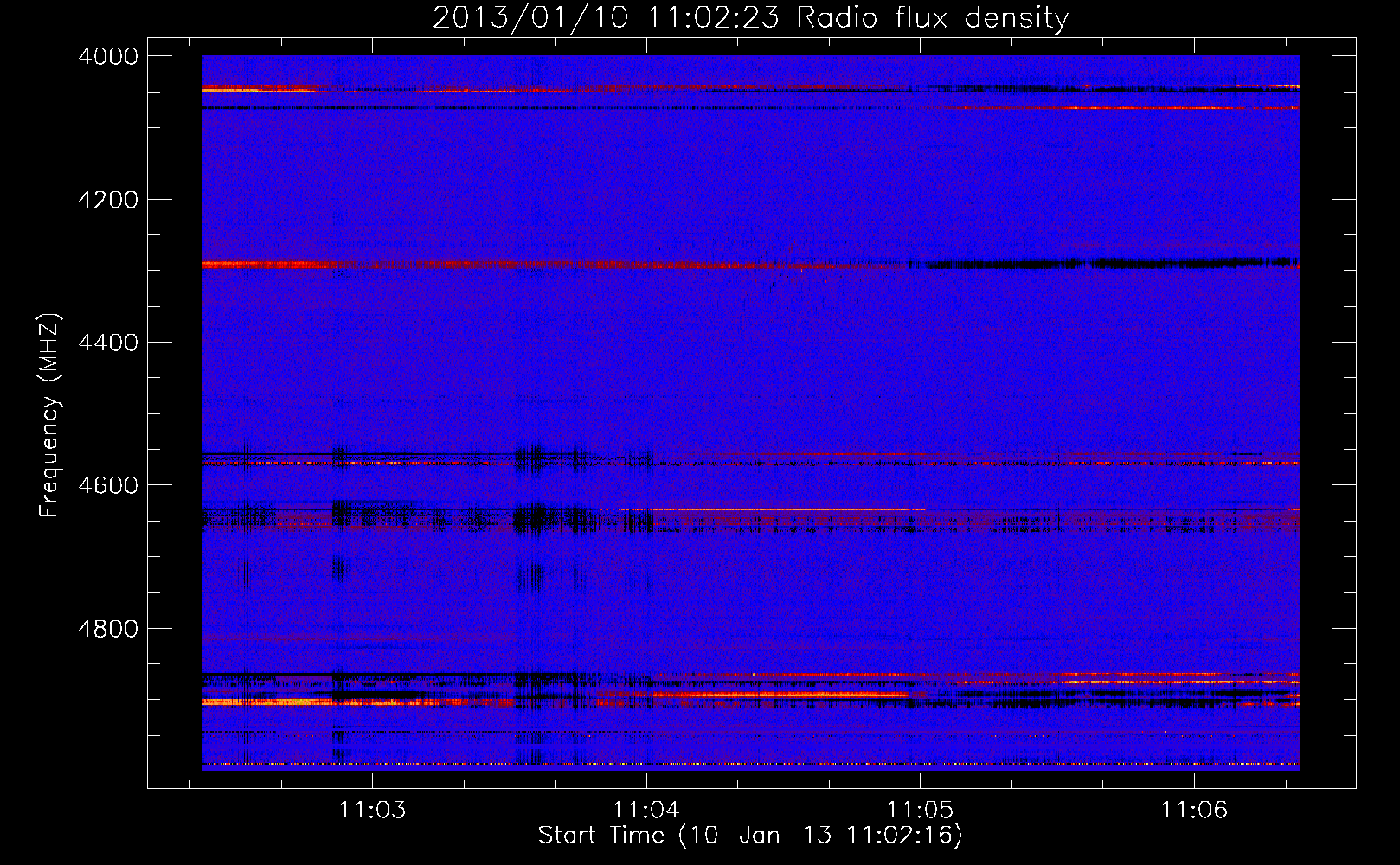Click the 11:04 time axis label
Screen dimensions: 1400x865
point(646,810)
